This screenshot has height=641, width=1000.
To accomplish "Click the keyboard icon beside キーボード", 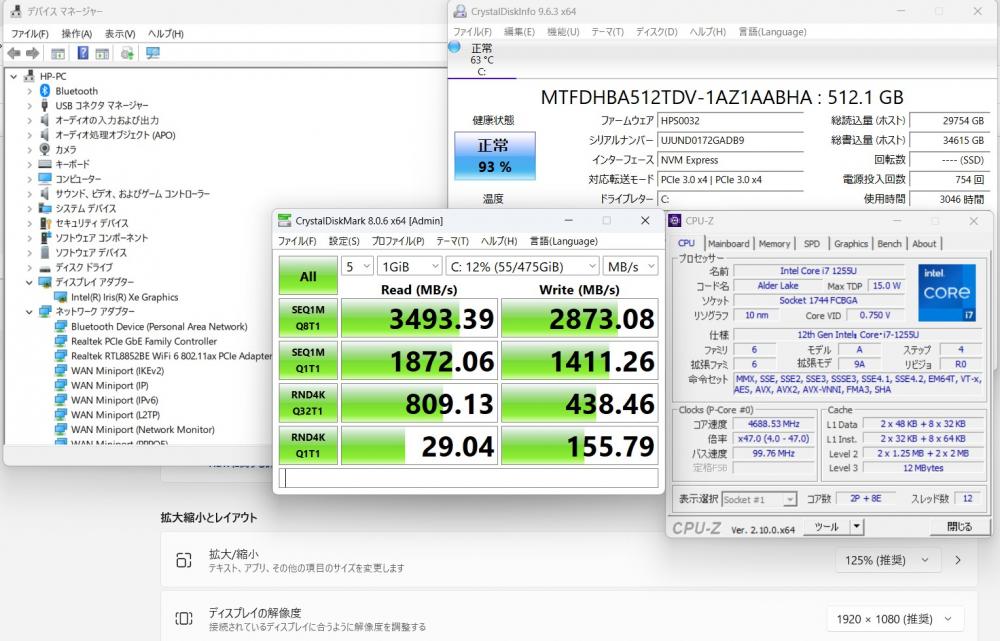I will tap(45, 164).
